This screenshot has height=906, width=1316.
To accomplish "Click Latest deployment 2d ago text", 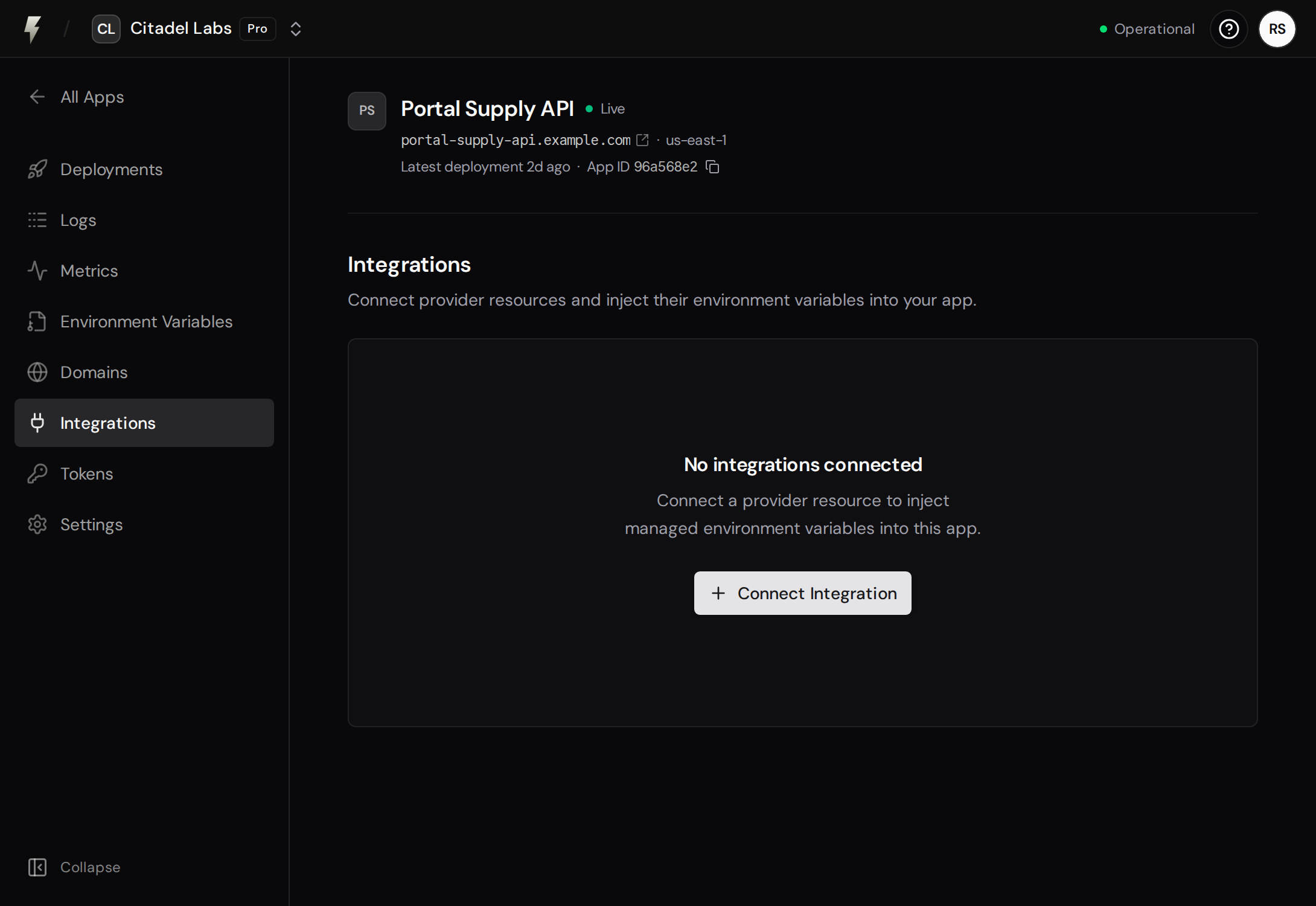I will tap(485, 167).
